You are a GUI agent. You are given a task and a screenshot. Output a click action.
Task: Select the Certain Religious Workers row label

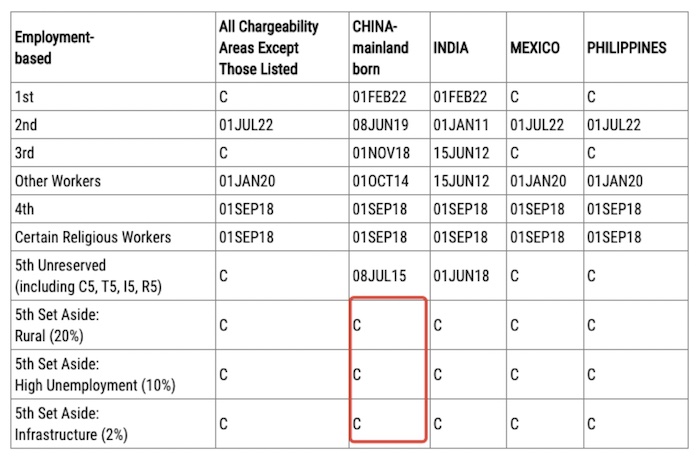pos(93,237)
